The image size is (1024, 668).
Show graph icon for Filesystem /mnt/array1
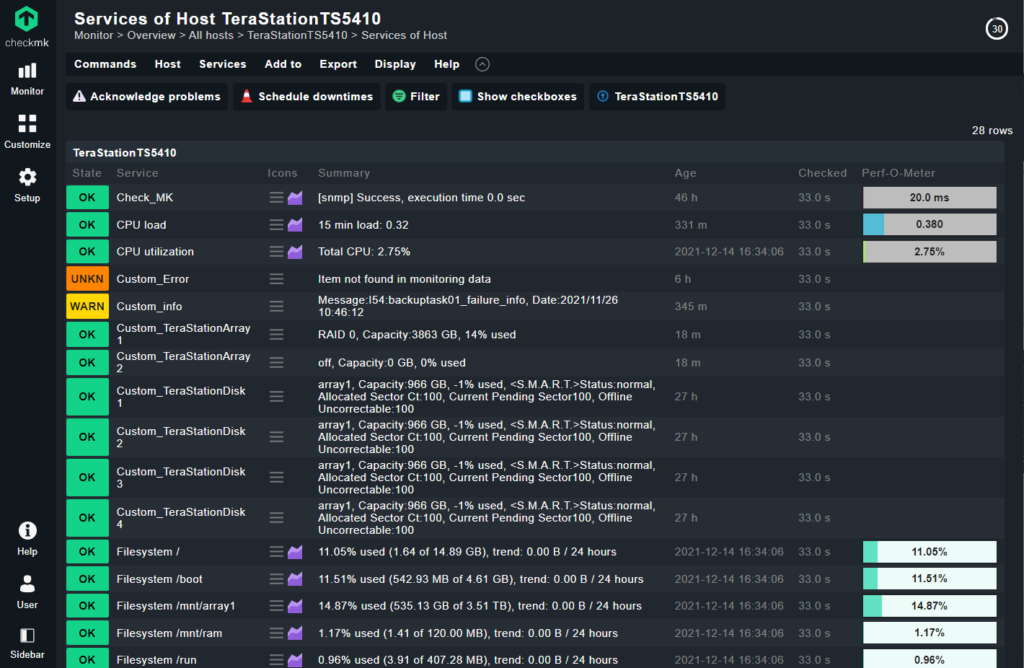click(x=295, y=606)
